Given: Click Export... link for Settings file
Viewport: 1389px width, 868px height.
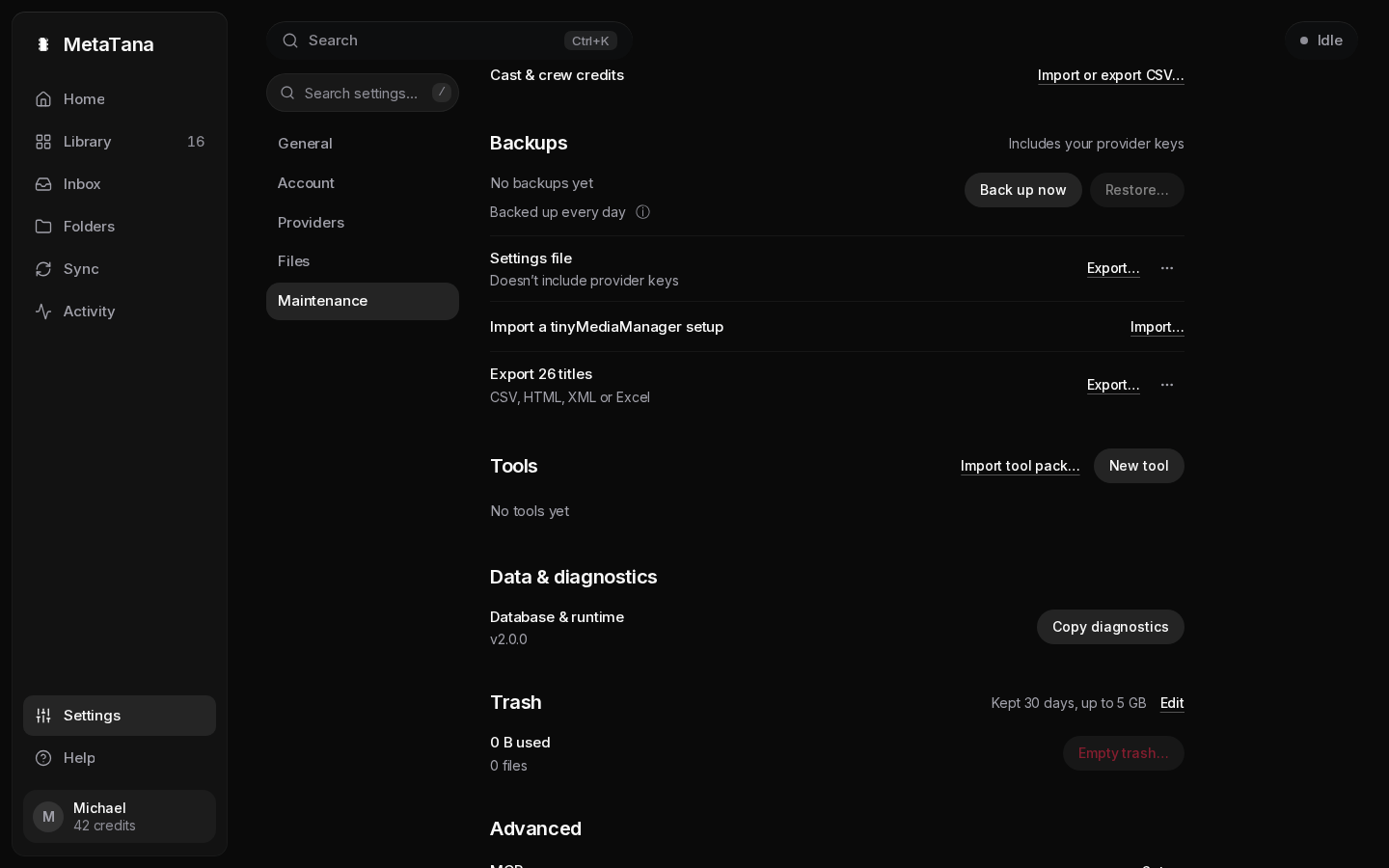Looking at the screenshot, I should pyautogui.click(x=1113, y=268).
